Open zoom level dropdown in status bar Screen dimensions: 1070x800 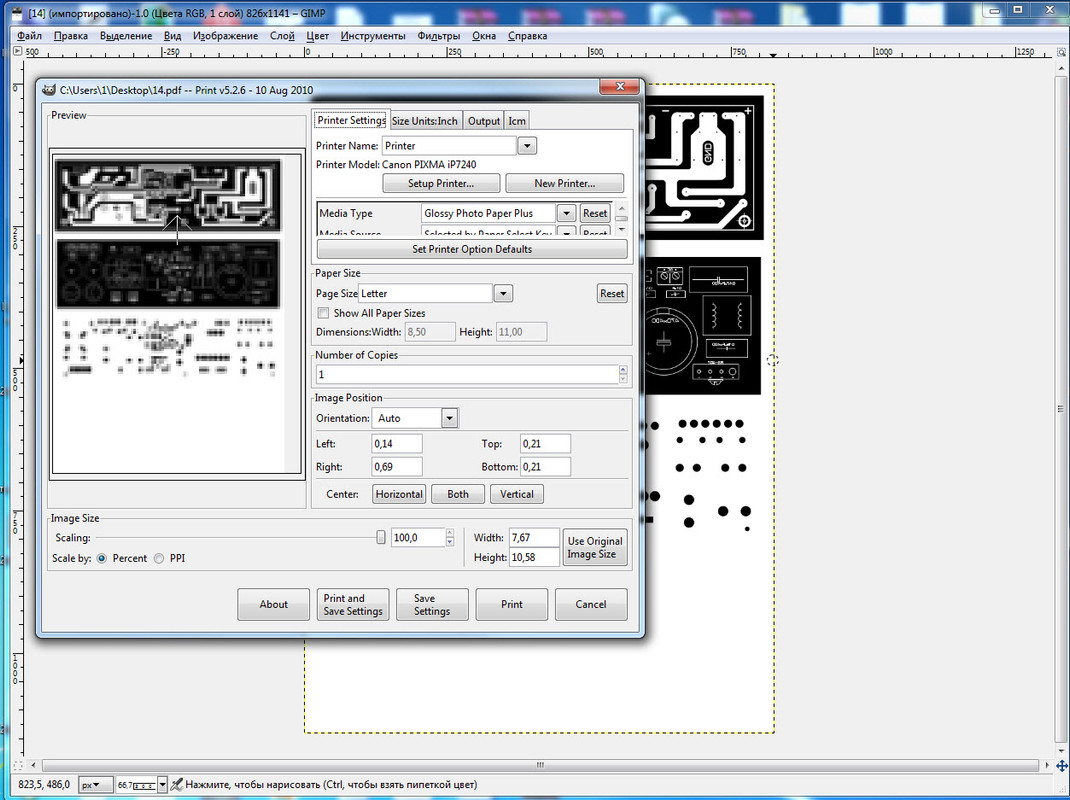tap(162, 785)
